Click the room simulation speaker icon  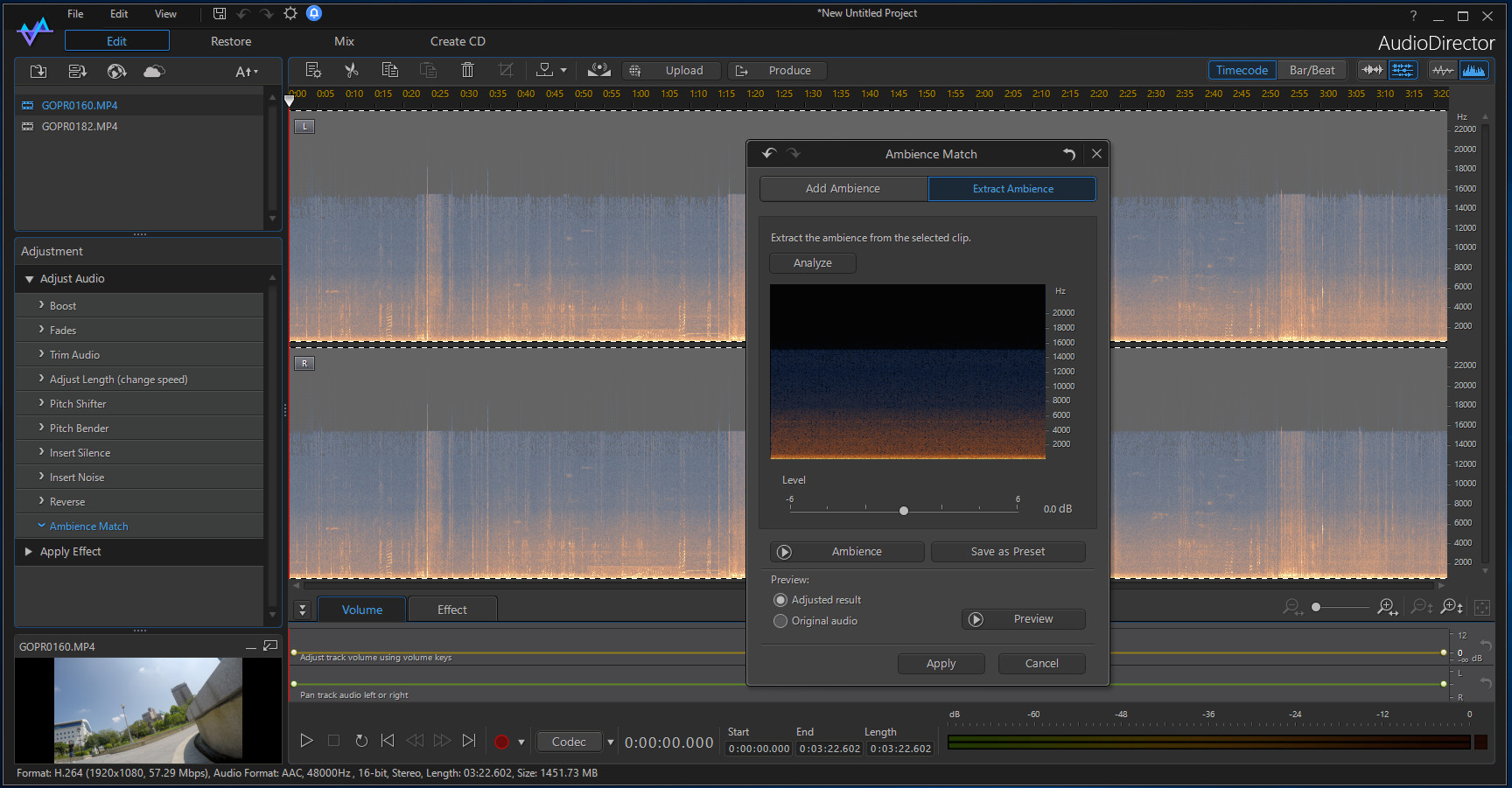pos(598,70)
